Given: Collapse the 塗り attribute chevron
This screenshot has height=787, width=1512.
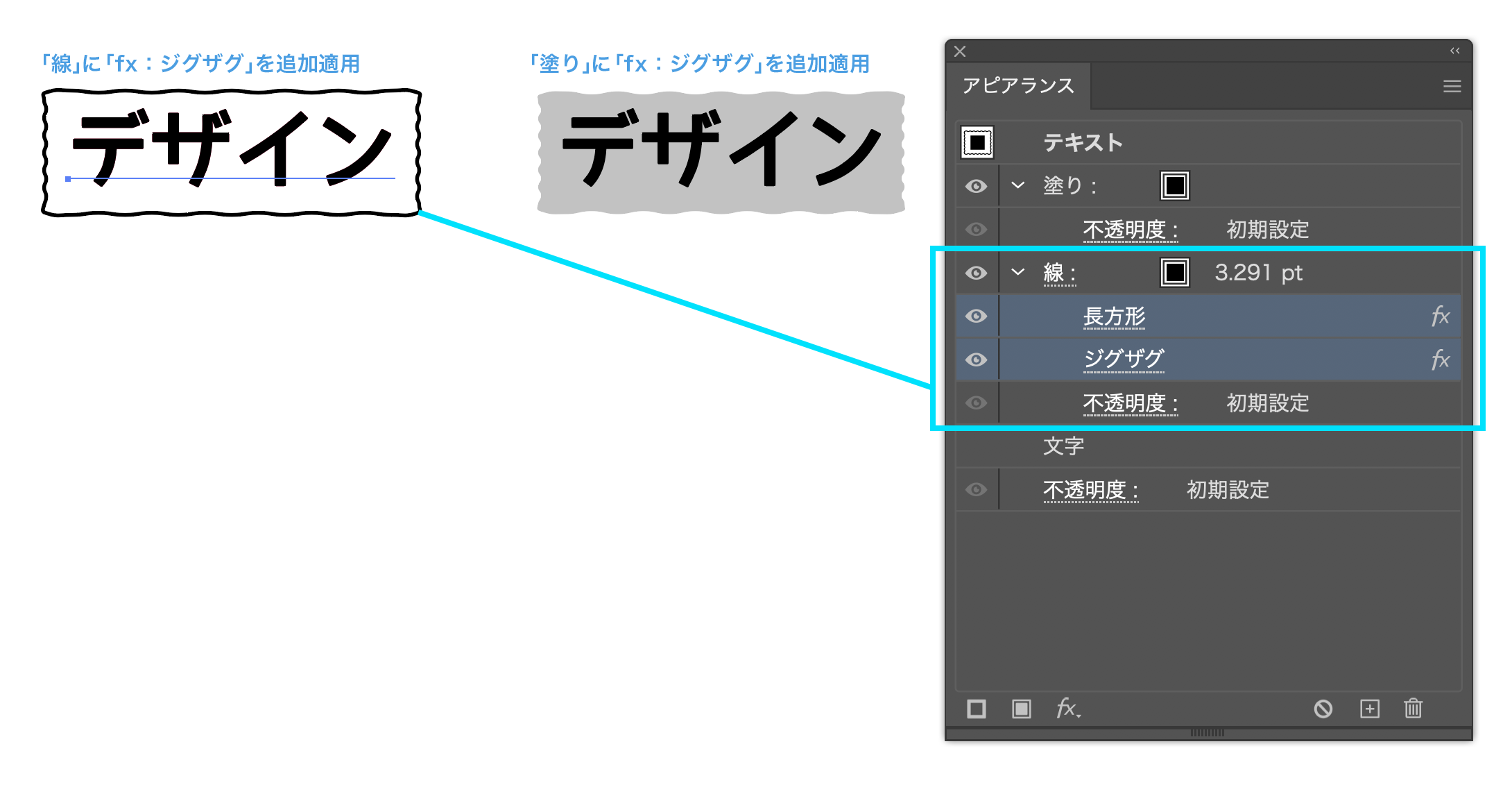Looking at the screenshot, I should (1017, 185).
